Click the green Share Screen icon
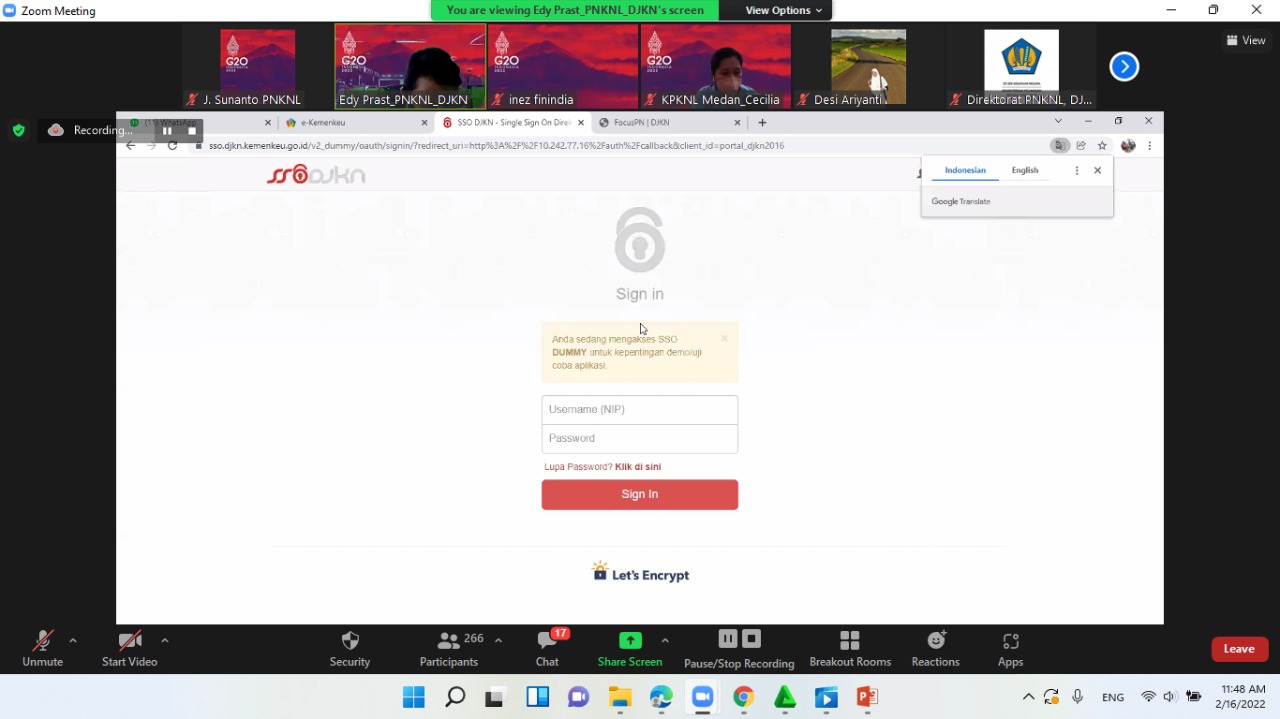 pyautogui.click(x=630, y=641)
